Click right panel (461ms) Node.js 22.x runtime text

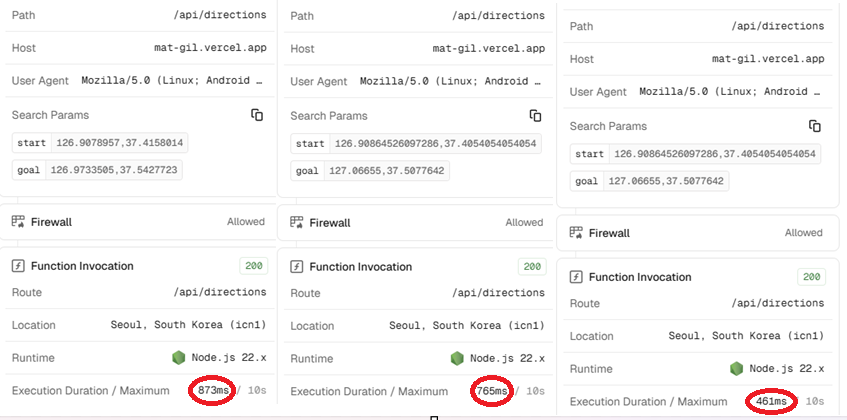tap(786, 369)
